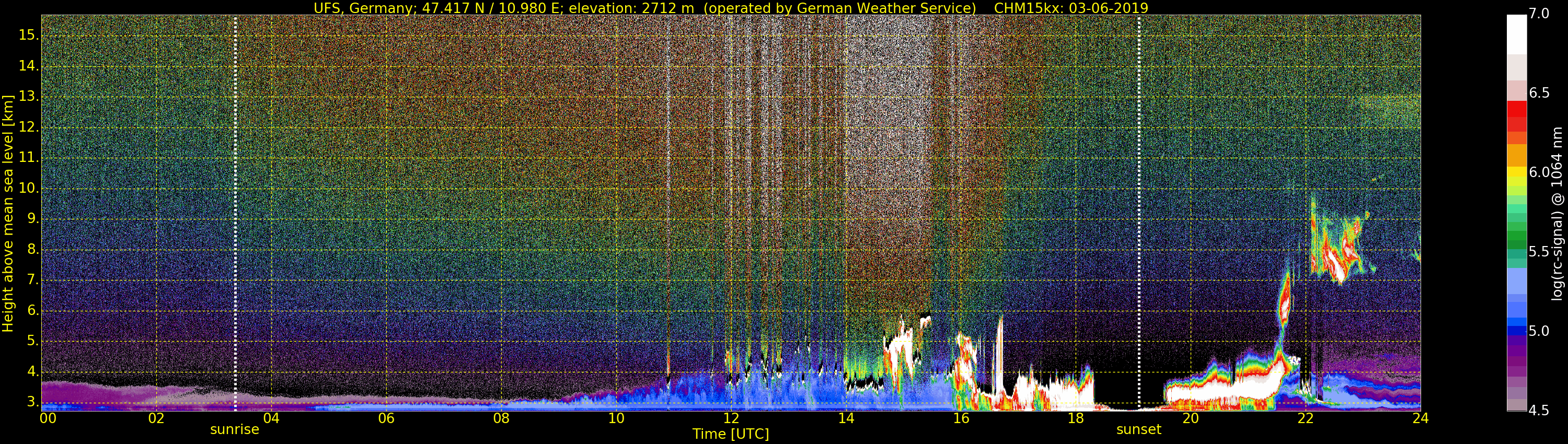Click the dark blue colorbar segment near 5.0
The image size is (1568, 444).
[1516, 332]
